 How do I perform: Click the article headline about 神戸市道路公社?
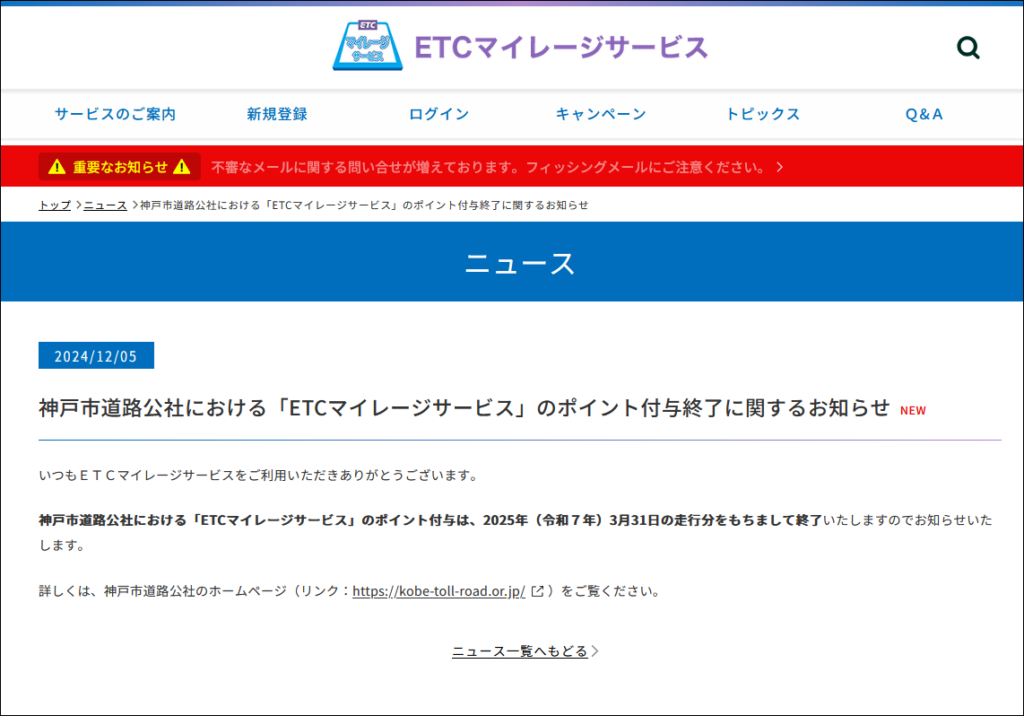tap(464, 408)
